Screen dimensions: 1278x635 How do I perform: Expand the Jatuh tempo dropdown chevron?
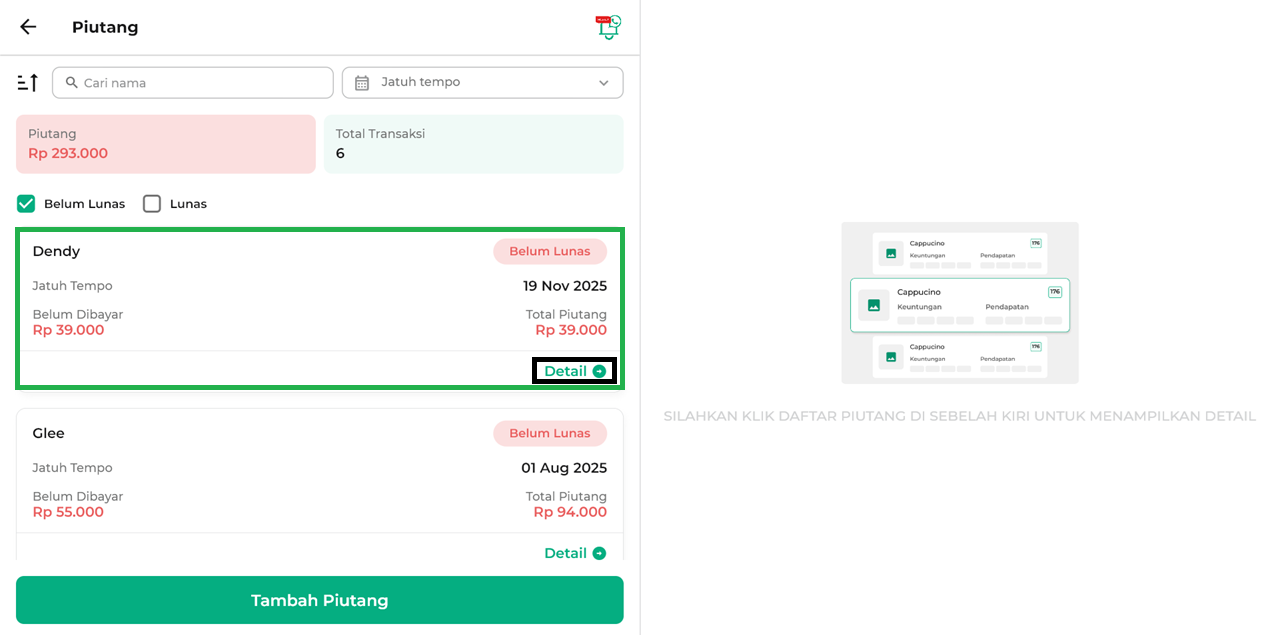click(604, 83)
